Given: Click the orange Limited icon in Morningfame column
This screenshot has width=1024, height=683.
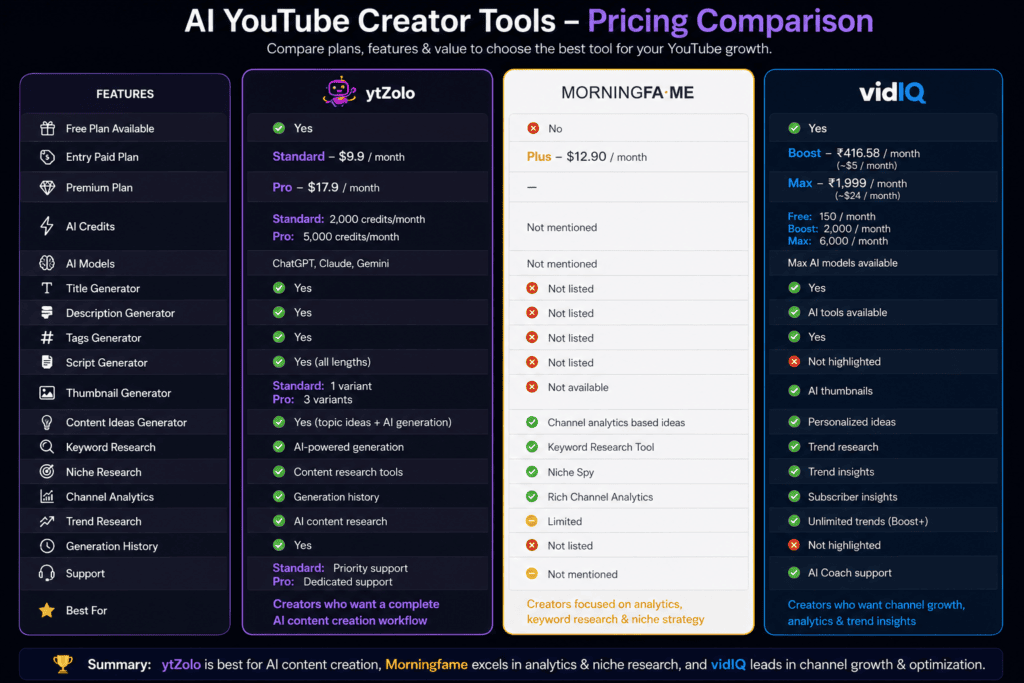Looking at the screenshot, I should tap(532, 521).
